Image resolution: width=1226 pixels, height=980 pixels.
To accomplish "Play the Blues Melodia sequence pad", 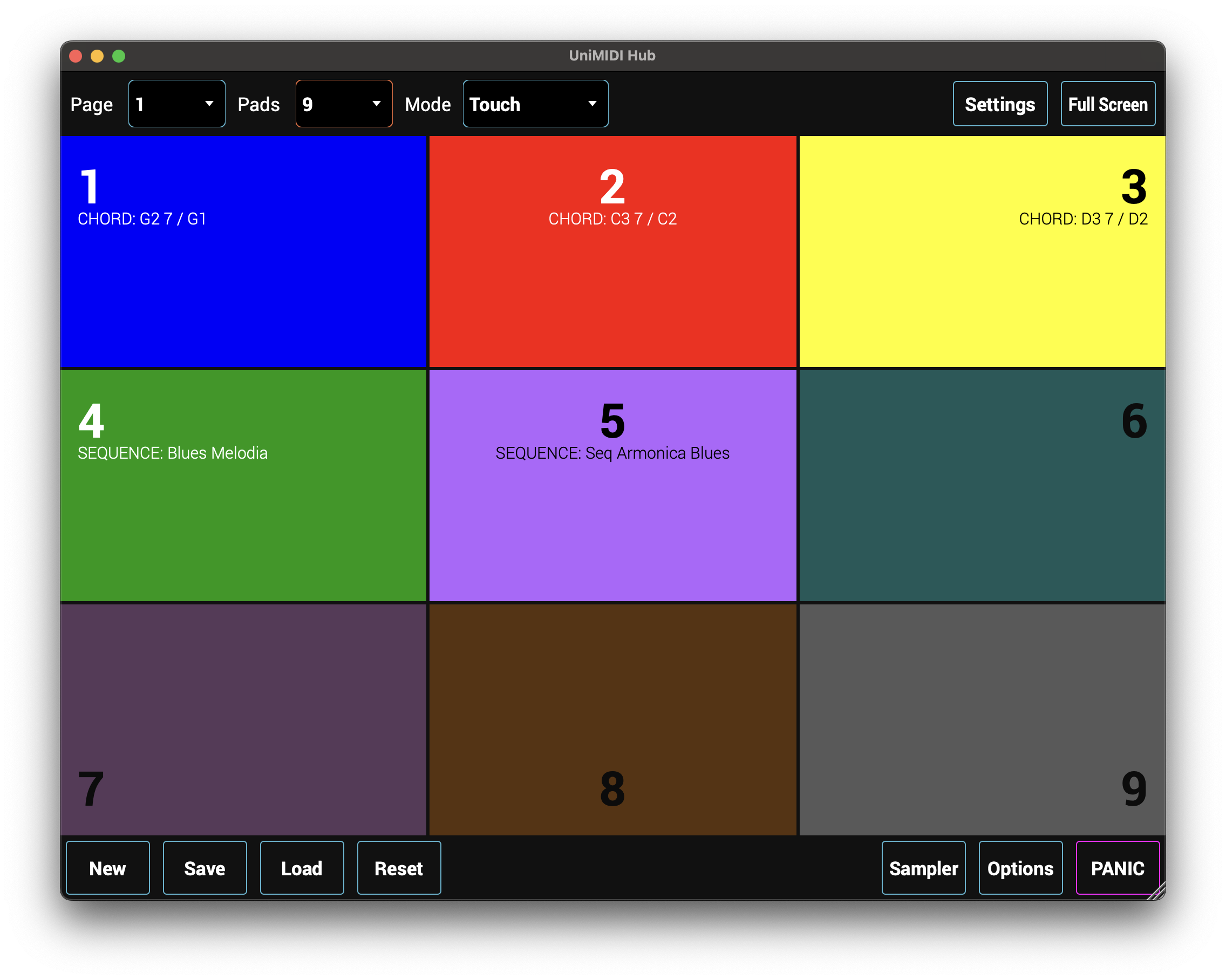I will pos(243,485).
